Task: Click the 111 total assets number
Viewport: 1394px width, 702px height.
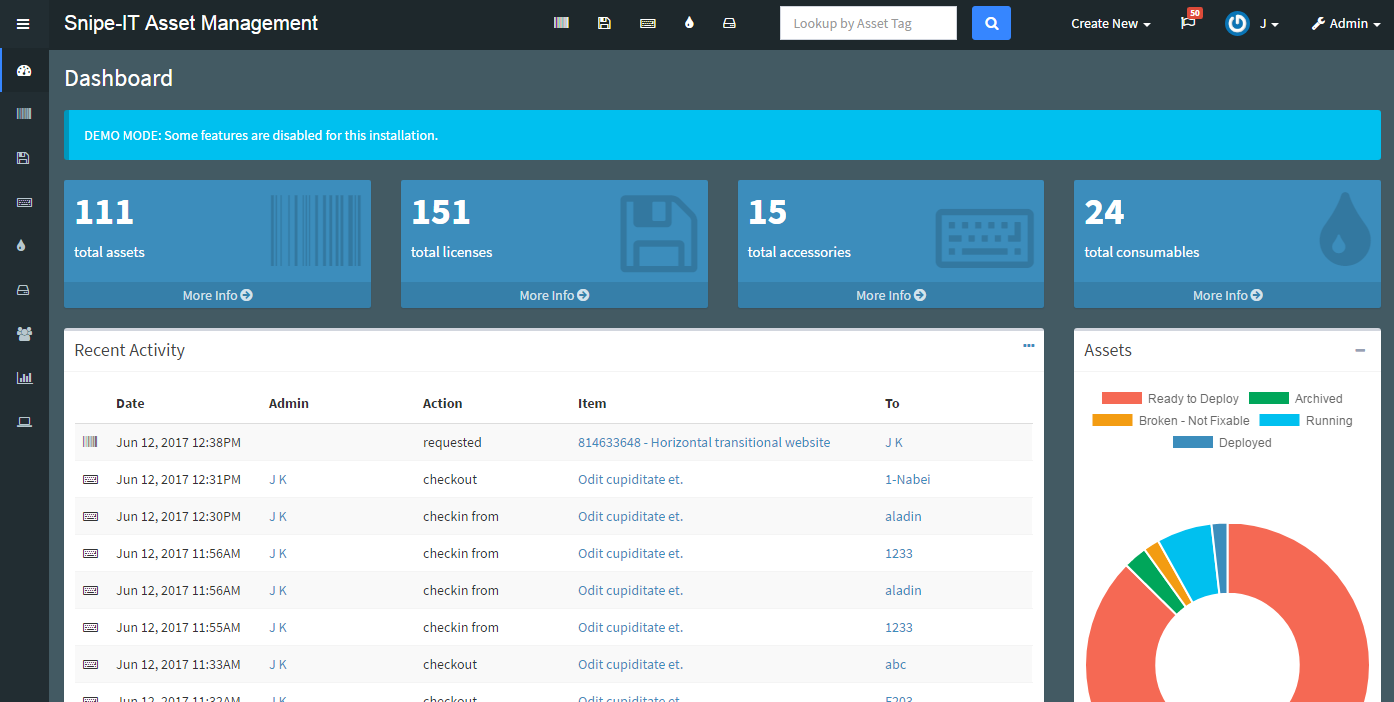Action: pos(104,212)
